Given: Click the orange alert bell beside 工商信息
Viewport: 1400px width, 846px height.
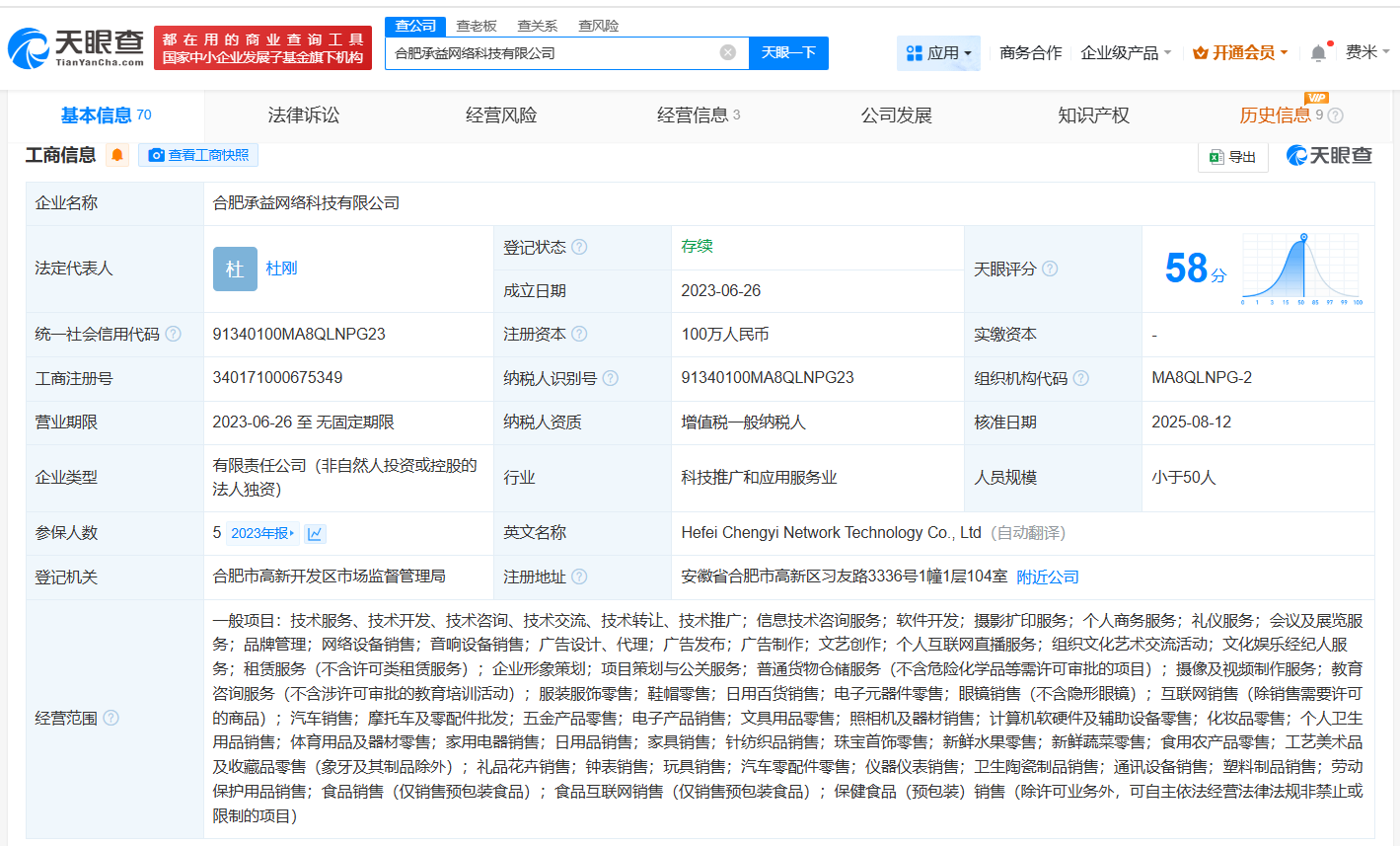Looking at the screenshot, I should click(117, 155).
